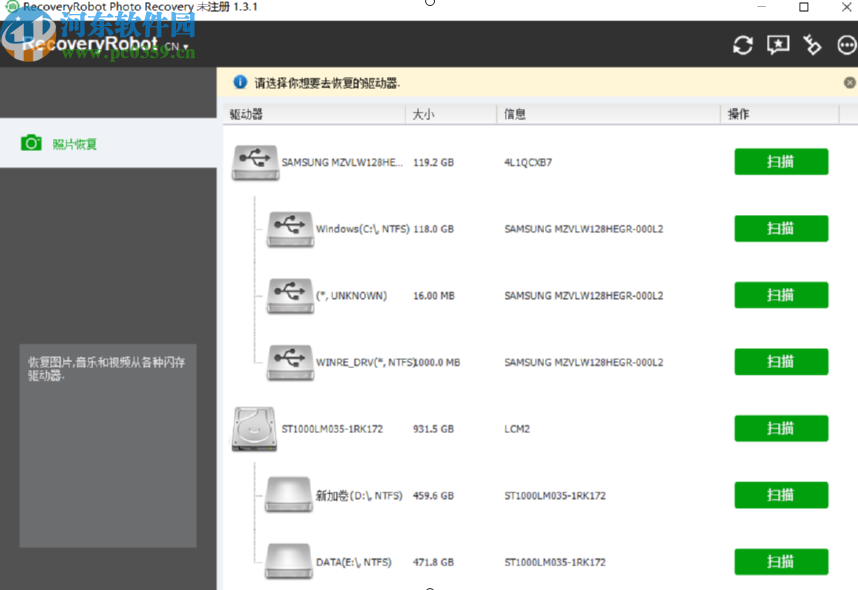The image size is (858, 590).
Task: Scan the WINRE_DRV partition
Action: click(781, 362)
